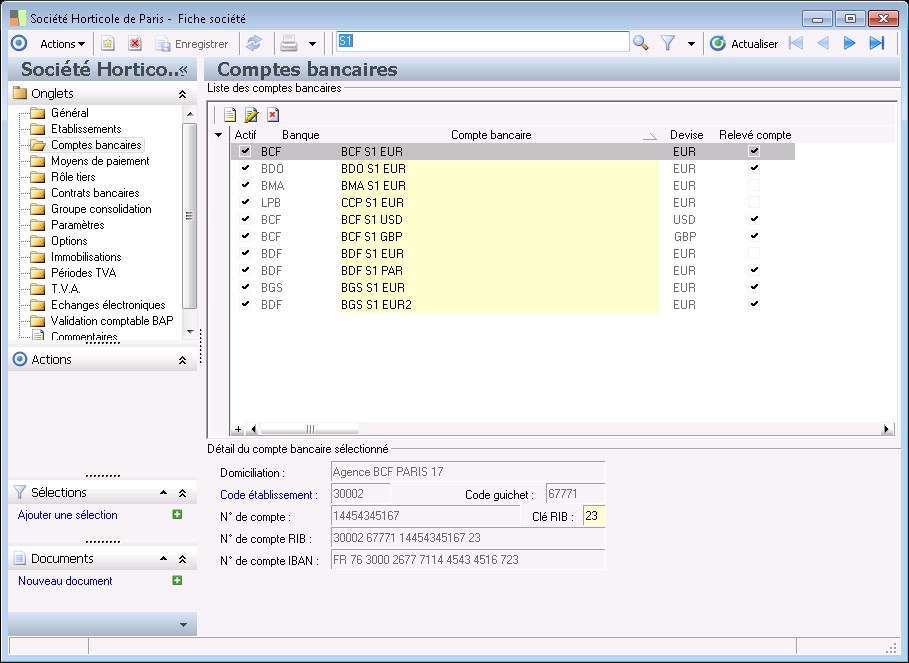Select the Contrats bancaires item

coord(95,193)
